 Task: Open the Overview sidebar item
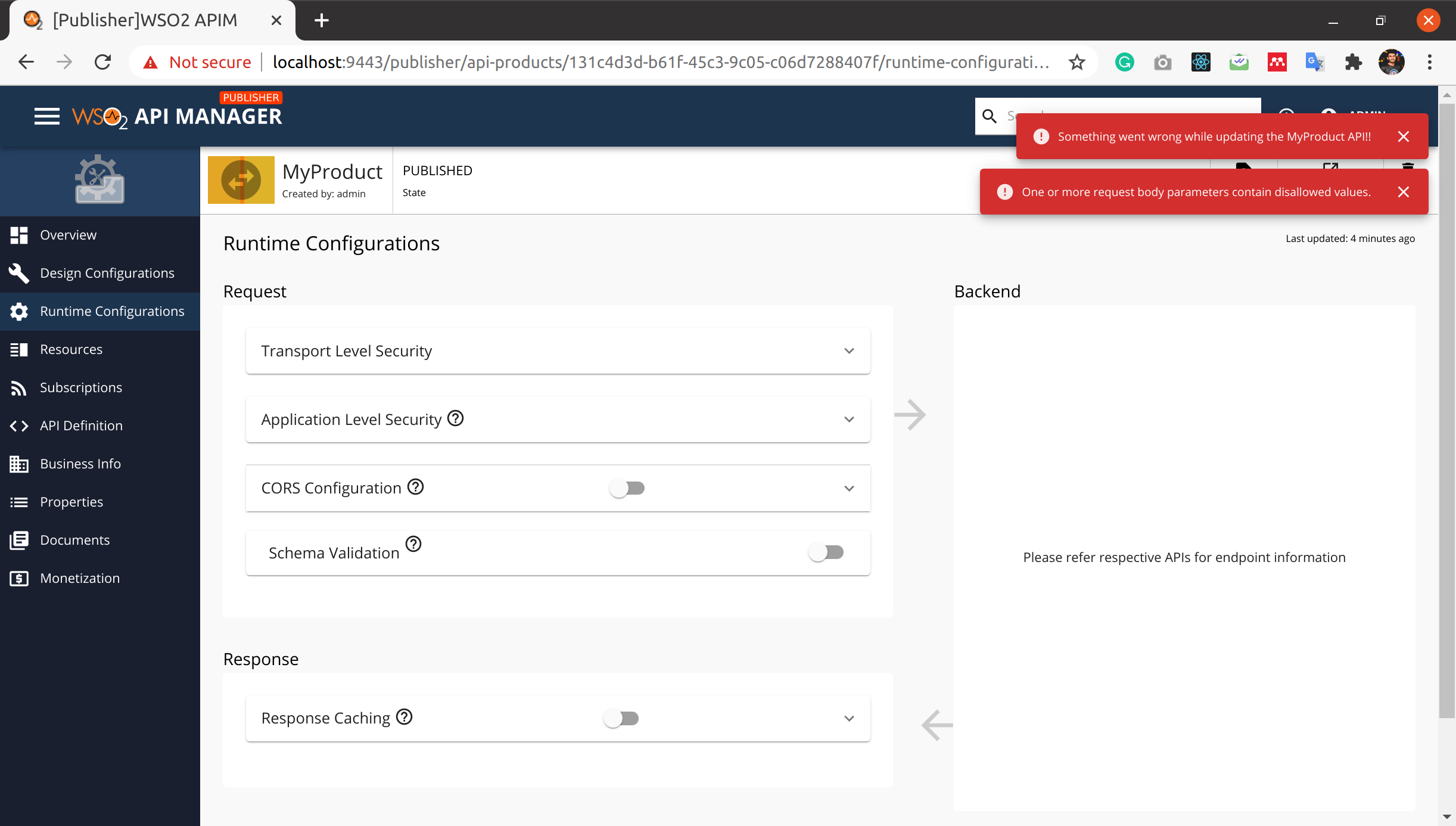click(x=100, y=235)
